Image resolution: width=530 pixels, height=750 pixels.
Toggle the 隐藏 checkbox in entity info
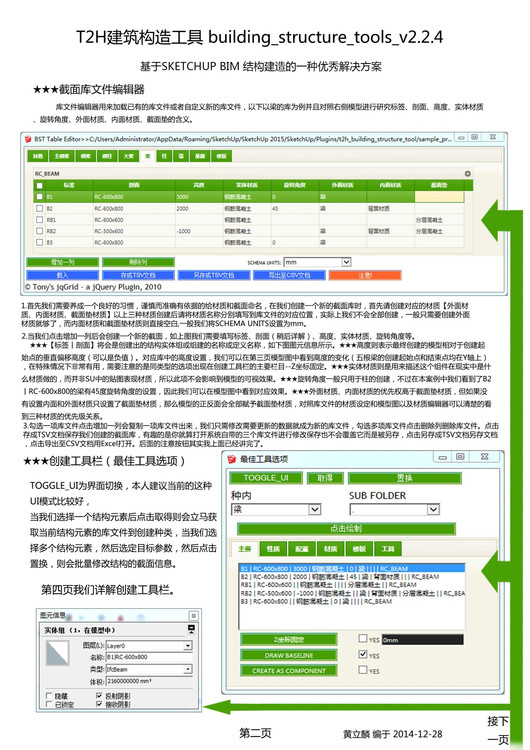point(49,695)
